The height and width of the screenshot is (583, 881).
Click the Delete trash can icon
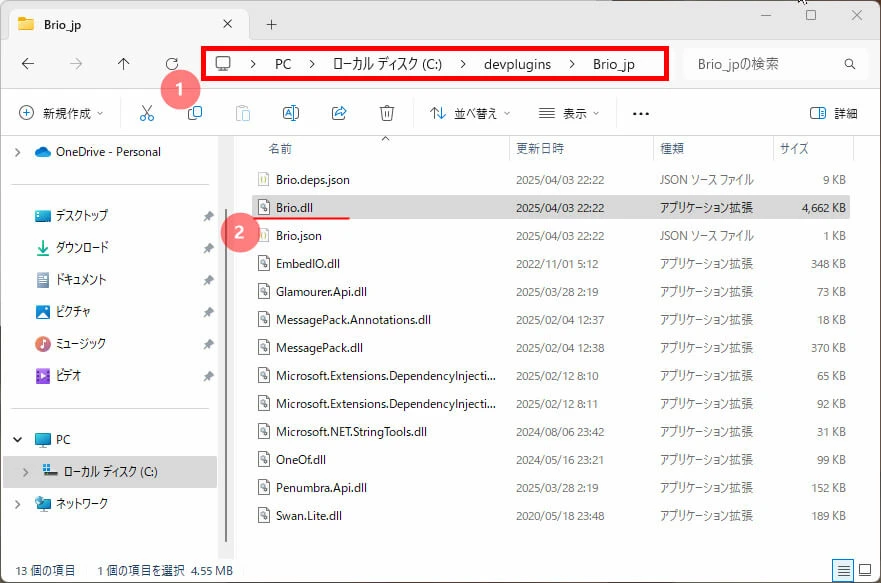pos(387,113)
